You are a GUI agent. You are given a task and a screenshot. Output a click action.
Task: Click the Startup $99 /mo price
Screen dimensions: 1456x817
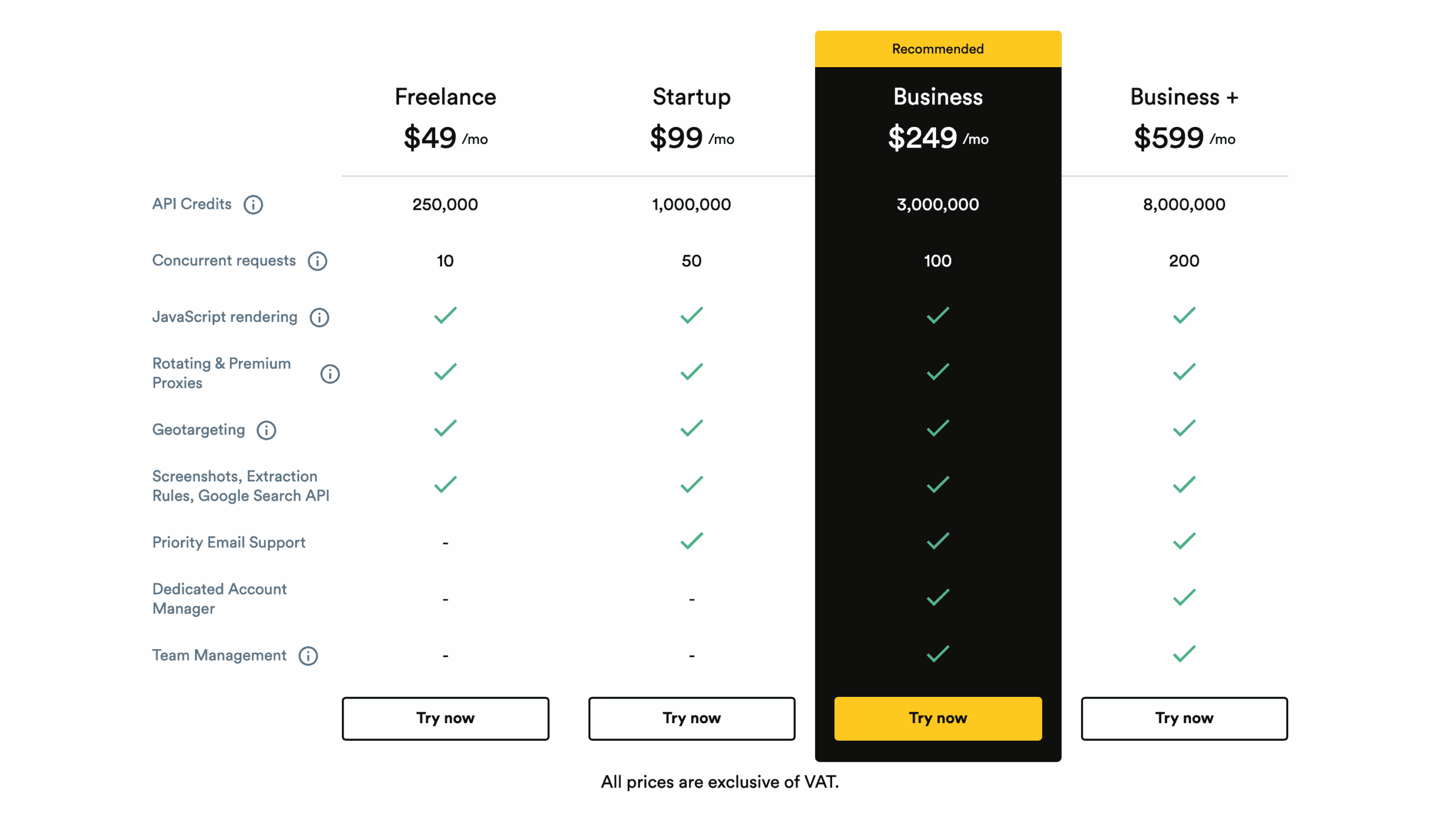pyautogui.click(x=692, y=138)
